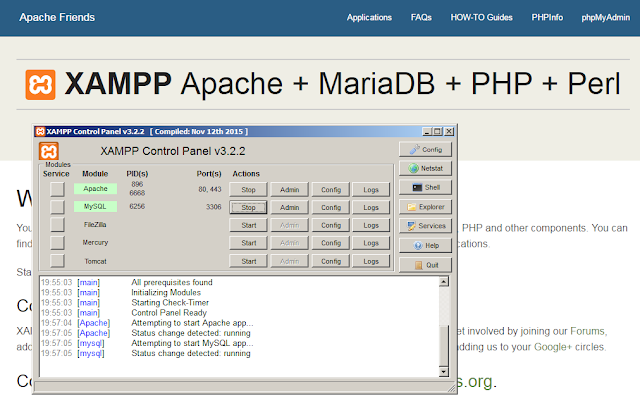Stop the MySQL module

click(x=248, y=207)
